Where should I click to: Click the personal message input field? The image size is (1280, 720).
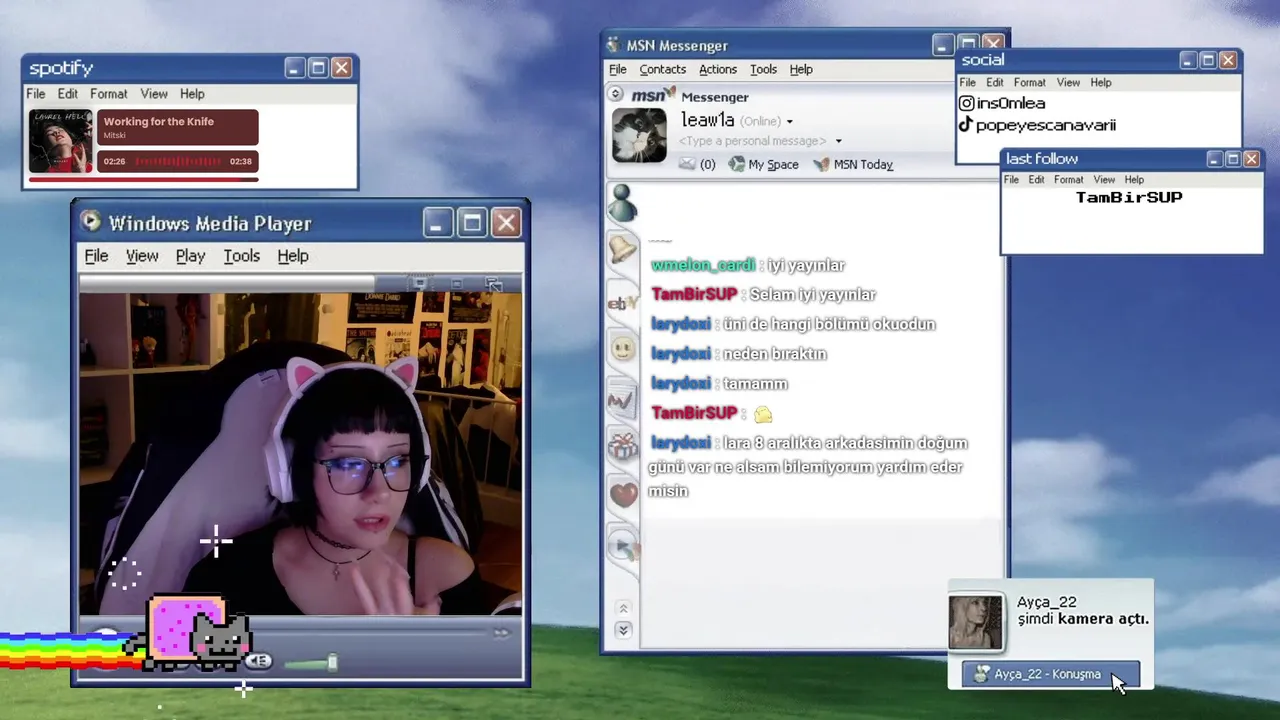coord(753,142)
